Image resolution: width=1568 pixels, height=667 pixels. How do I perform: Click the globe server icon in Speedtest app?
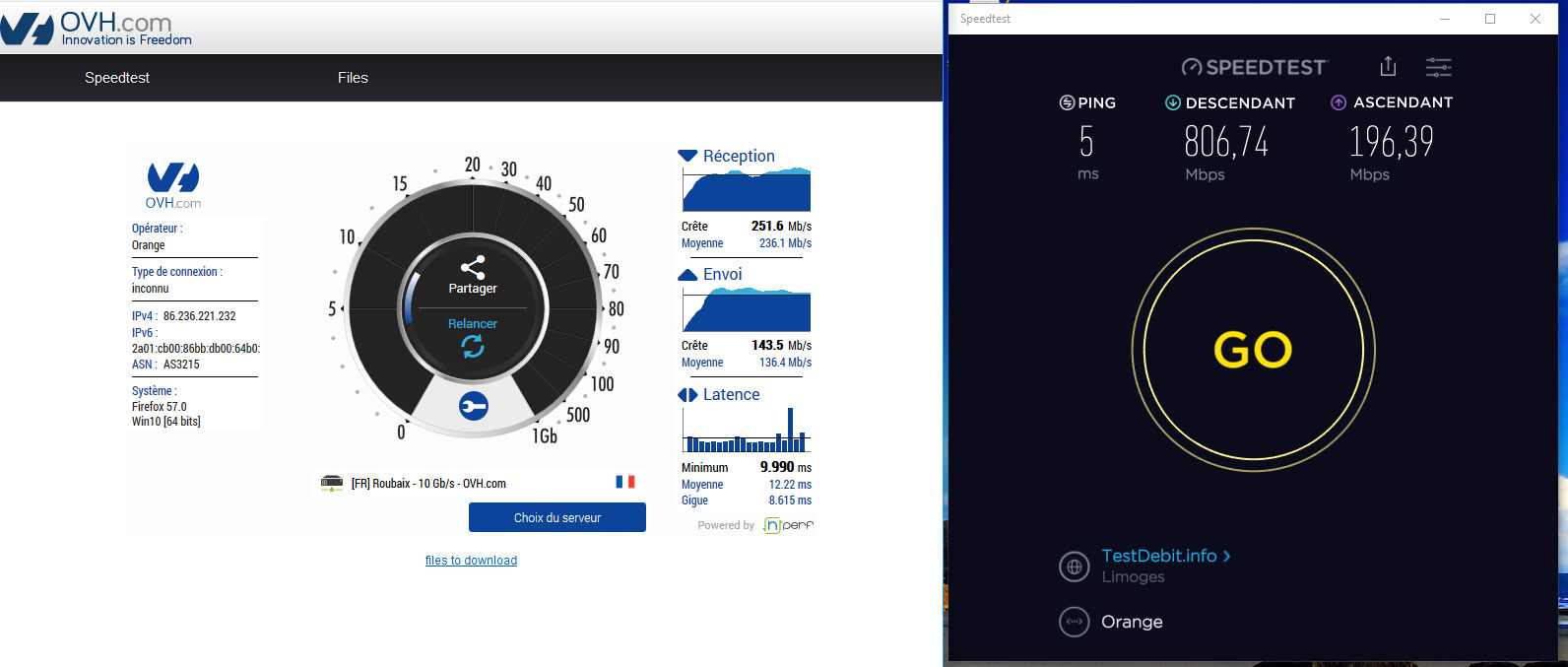point(1075,567)
